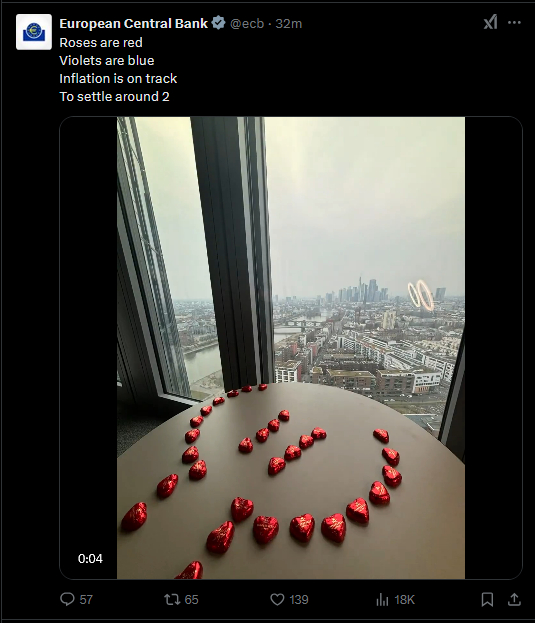
Task: Repost this tweet with the retweet icon
Action: coord(172,599)
